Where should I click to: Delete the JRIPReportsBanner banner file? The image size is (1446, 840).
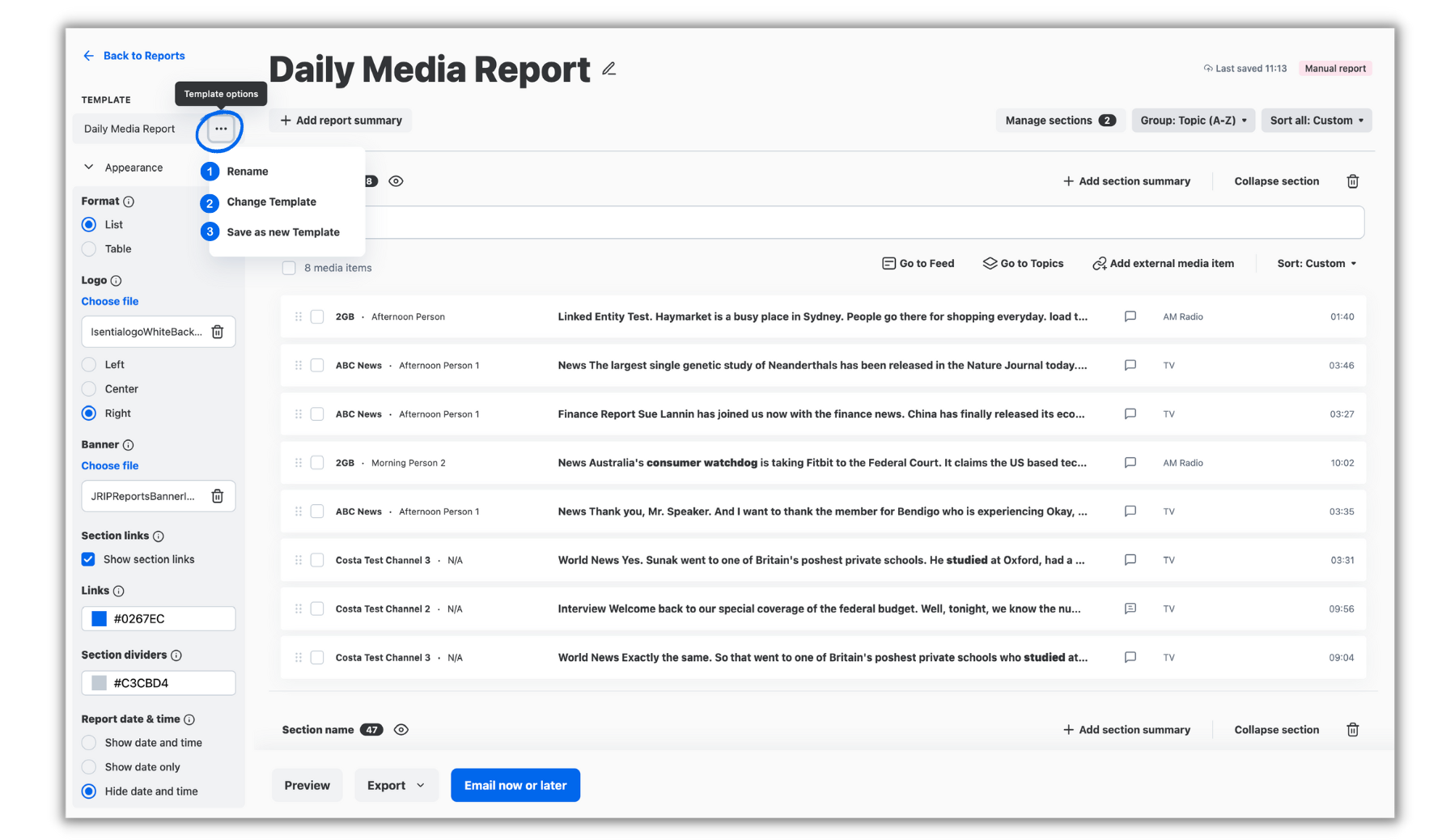coord(218,496)
